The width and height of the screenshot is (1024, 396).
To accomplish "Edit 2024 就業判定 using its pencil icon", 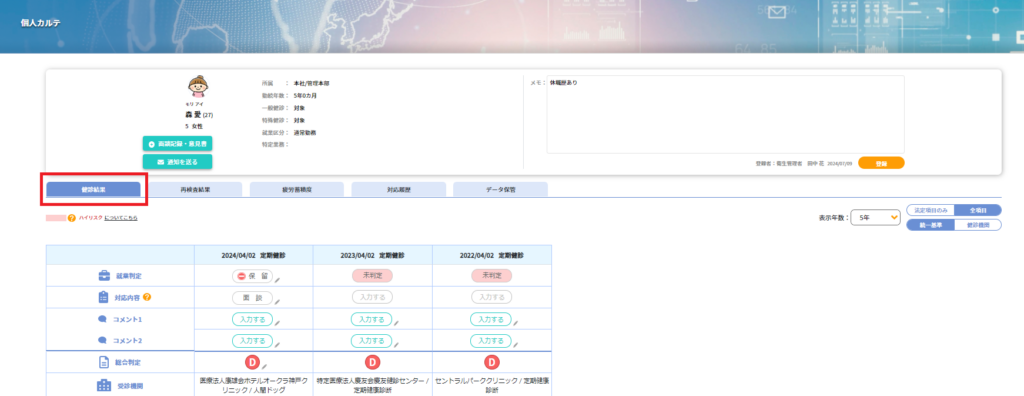I will click(x=277, y=280).
